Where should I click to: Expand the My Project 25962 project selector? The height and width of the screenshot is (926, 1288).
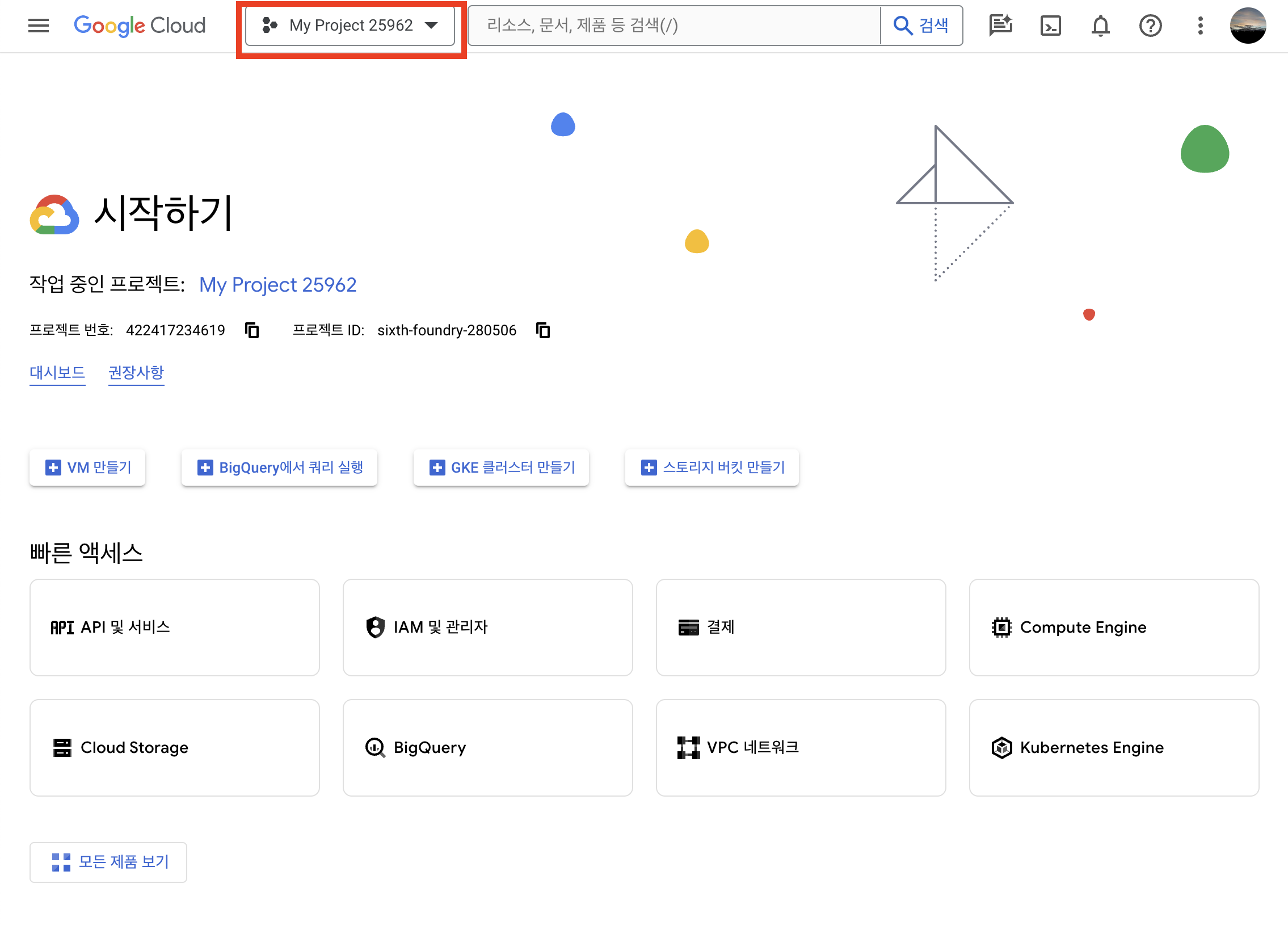point(350,26)
